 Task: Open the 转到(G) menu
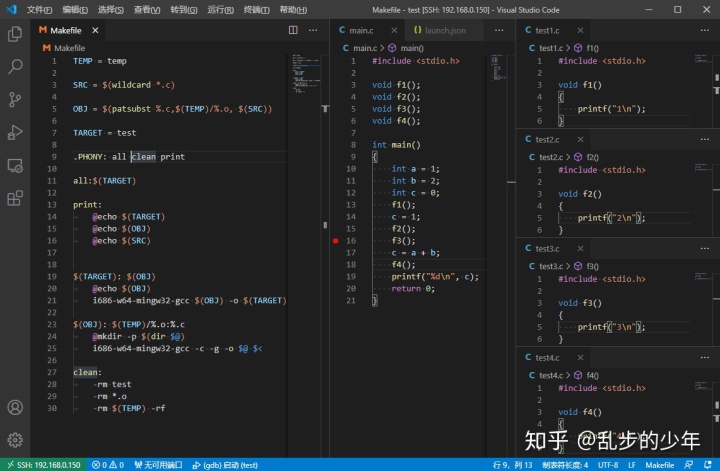point(184,10)
